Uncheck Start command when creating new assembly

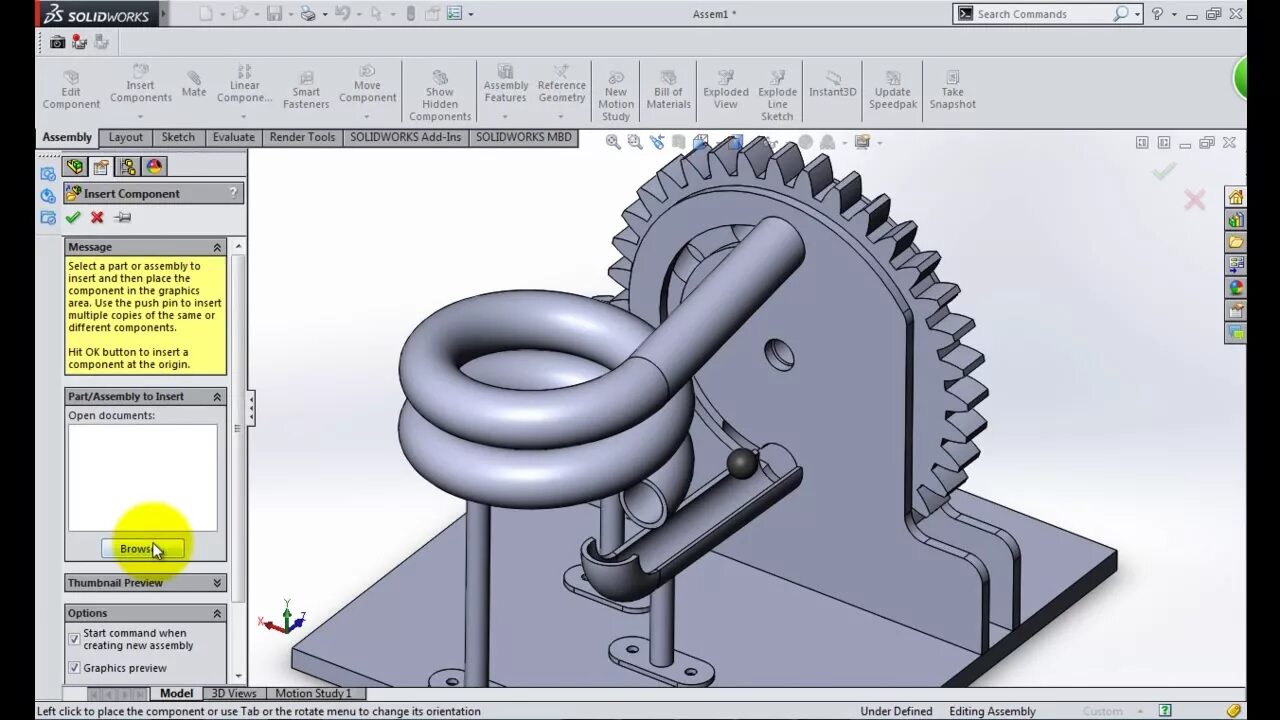(74, 639)
